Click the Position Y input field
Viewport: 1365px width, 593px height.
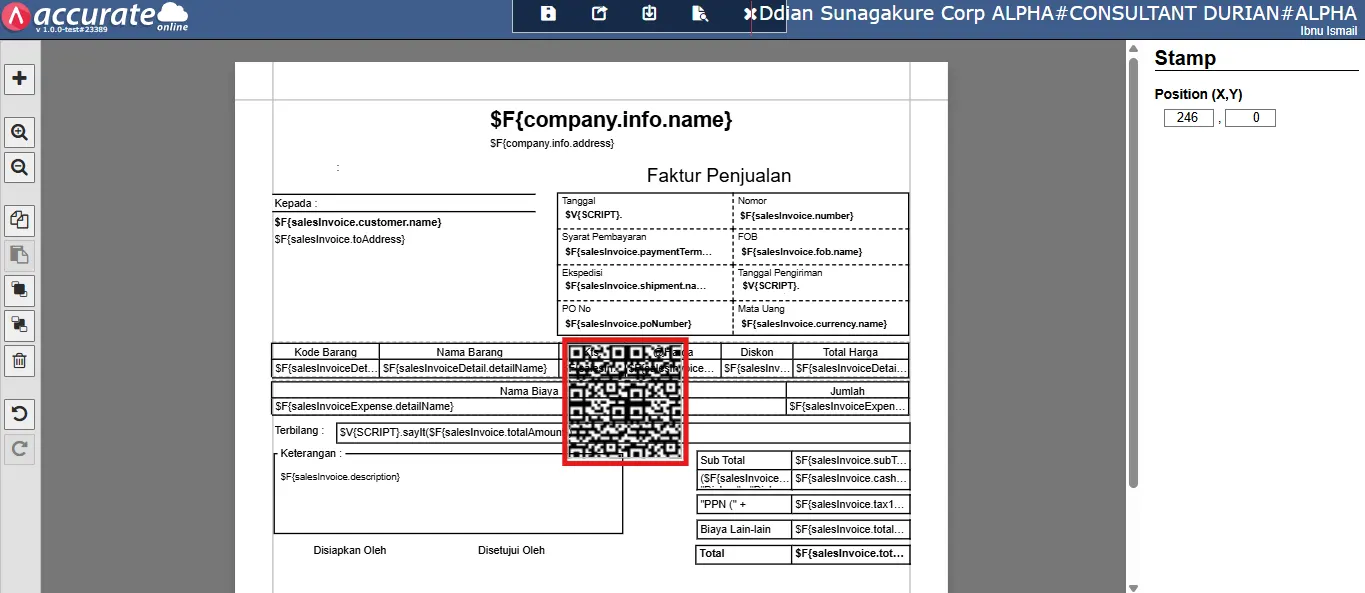coord(1250,118)
